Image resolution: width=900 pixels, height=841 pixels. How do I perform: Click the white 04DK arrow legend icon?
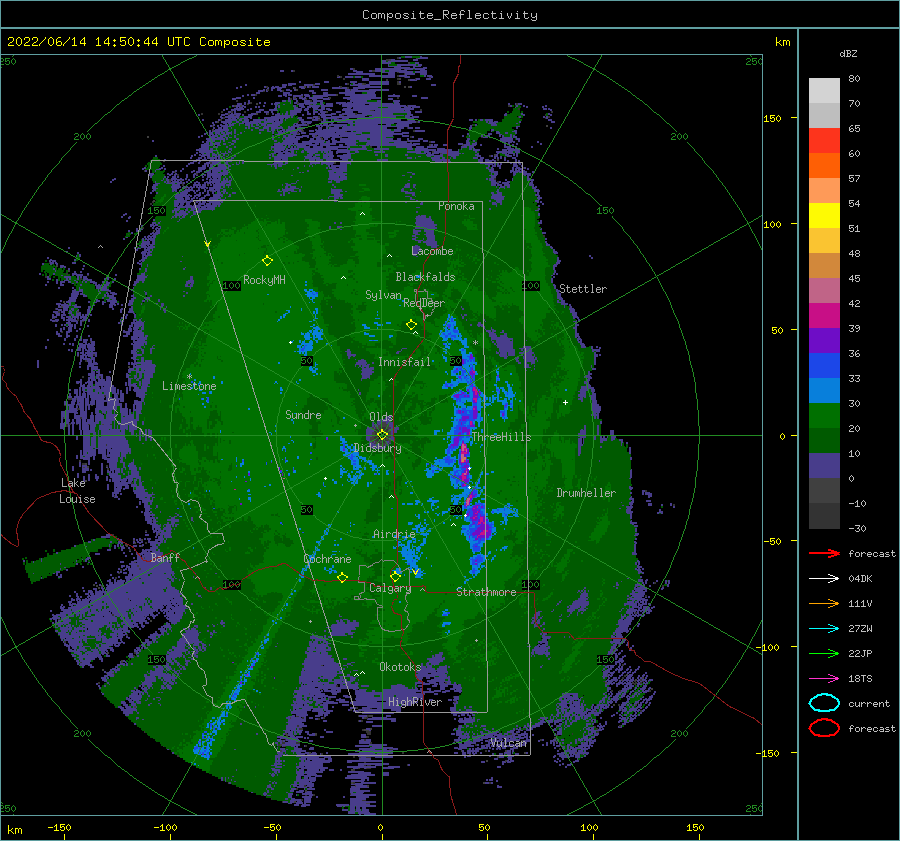824,578
